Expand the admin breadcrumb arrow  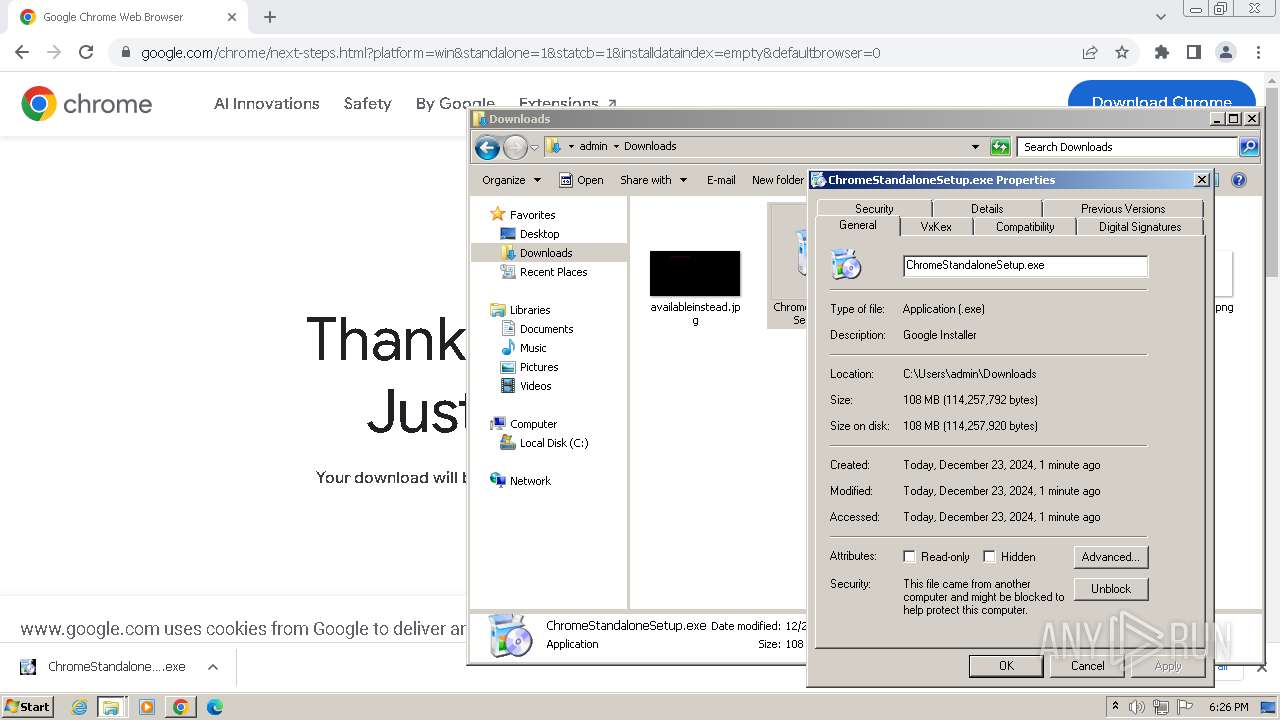616,147
